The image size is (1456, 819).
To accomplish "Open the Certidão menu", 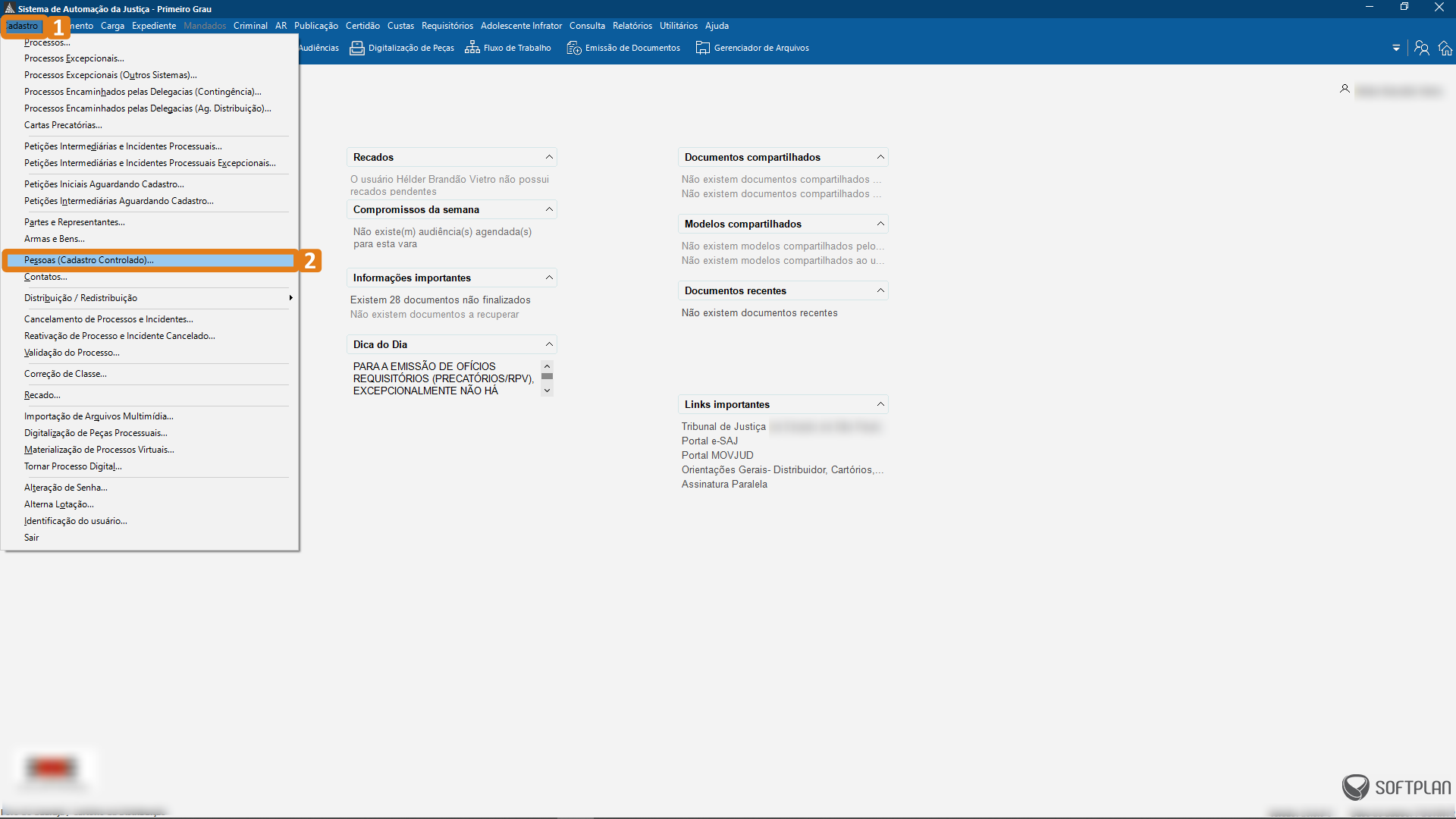I will (362, 26).
